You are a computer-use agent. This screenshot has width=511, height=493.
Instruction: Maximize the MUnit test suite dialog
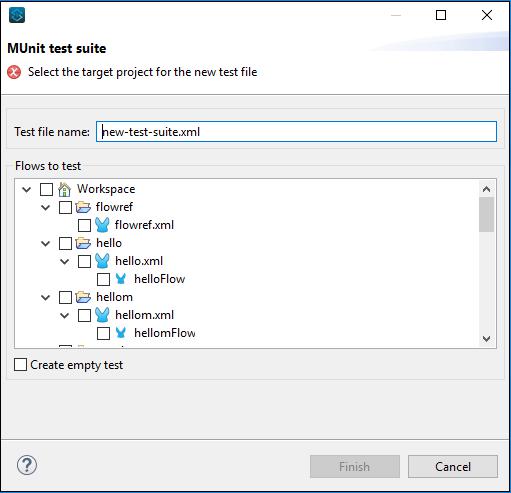point(441,15)
